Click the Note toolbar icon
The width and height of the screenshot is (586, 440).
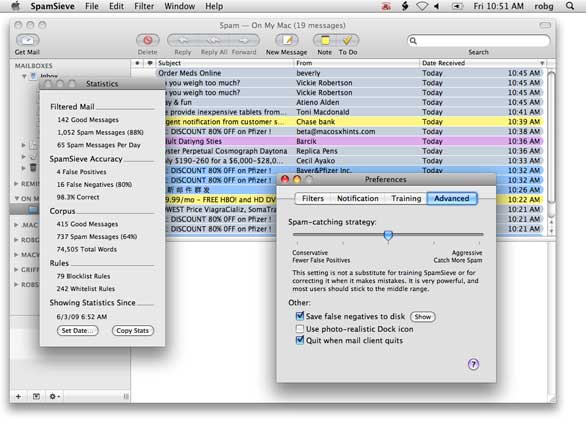(325, 40)
